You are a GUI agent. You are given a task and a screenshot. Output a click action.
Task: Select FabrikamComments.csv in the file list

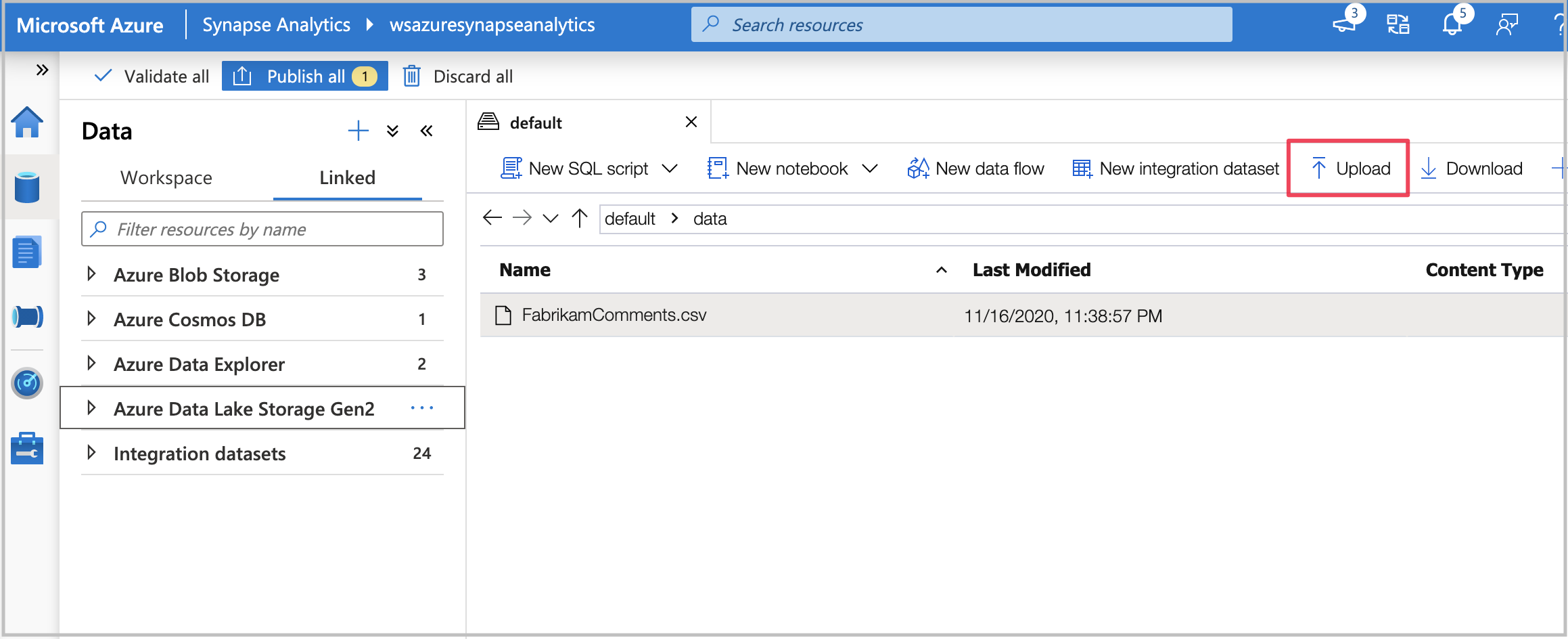pos(613,315)
